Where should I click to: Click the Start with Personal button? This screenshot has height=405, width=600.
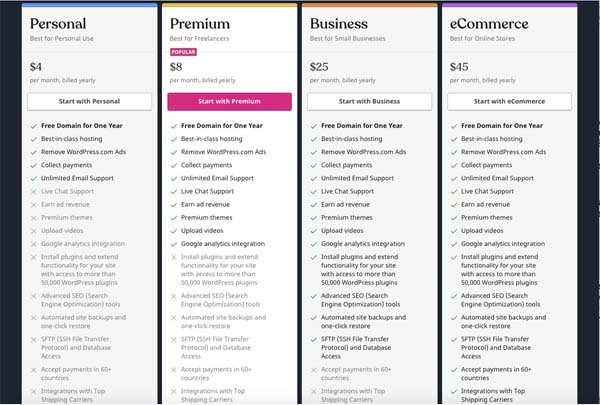coord(89,101)
